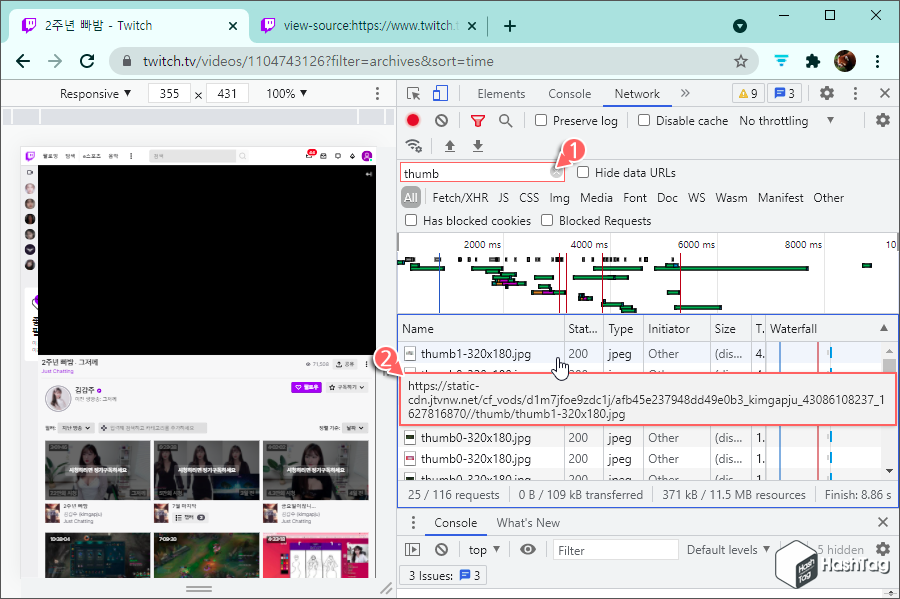
Task: Click the console Filter field
Action: coord(615,550)
